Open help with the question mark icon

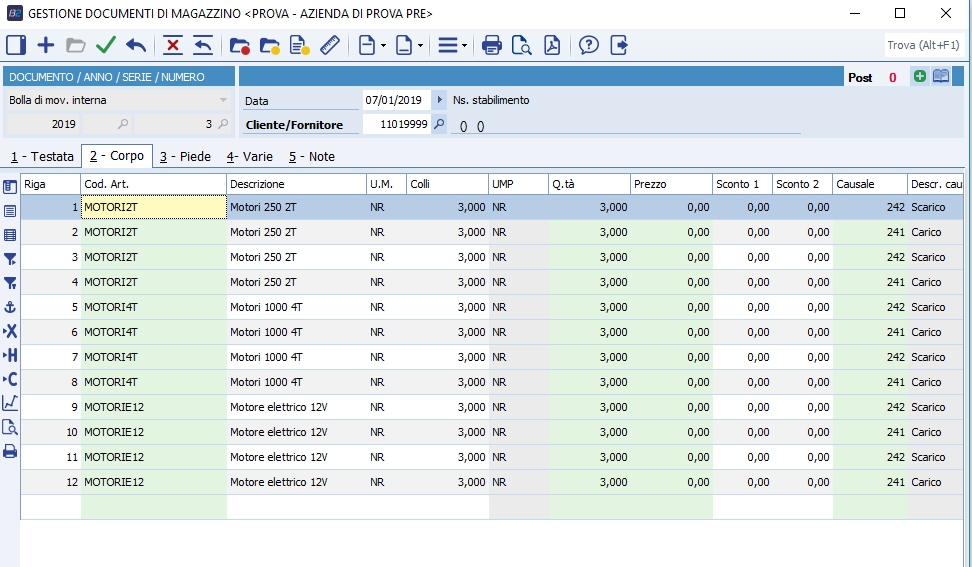coord(589,45)
